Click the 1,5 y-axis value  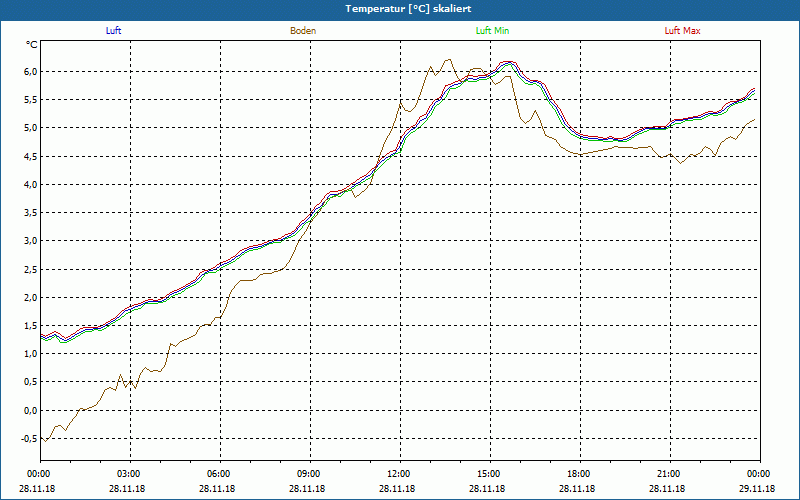point(31,326)
